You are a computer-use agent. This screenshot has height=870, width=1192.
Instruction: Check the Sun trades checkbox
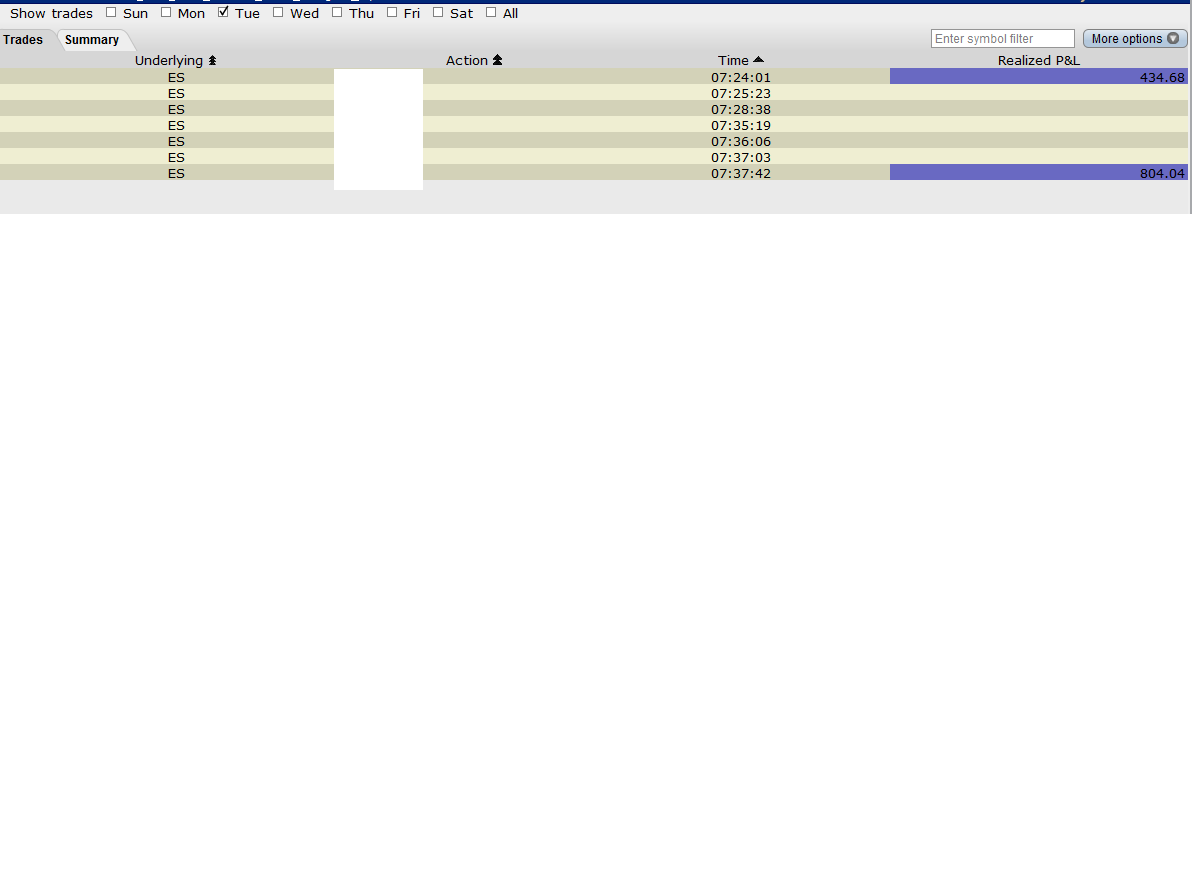(111, 12)
